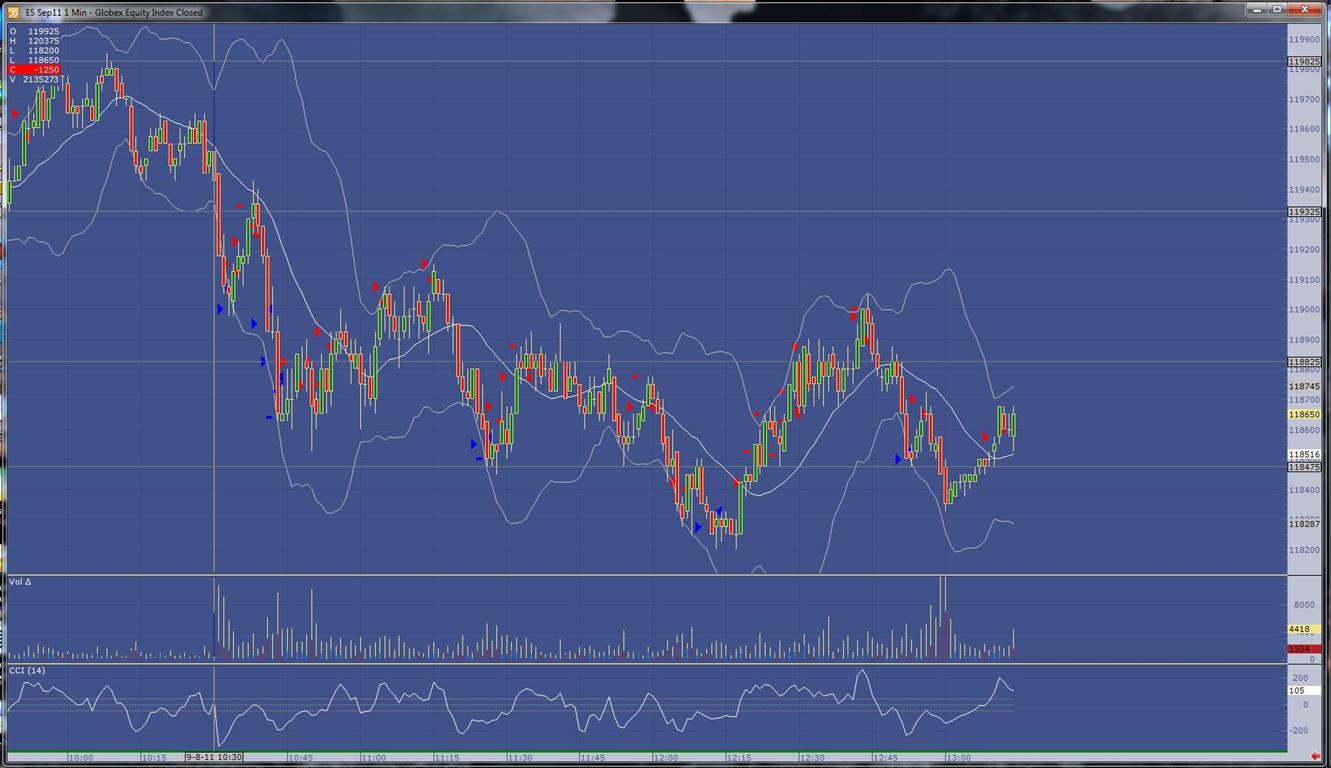Screen dimensions: 1331x768
Task: Click the 119400 price axis tick
Action: coord(1304,189)
